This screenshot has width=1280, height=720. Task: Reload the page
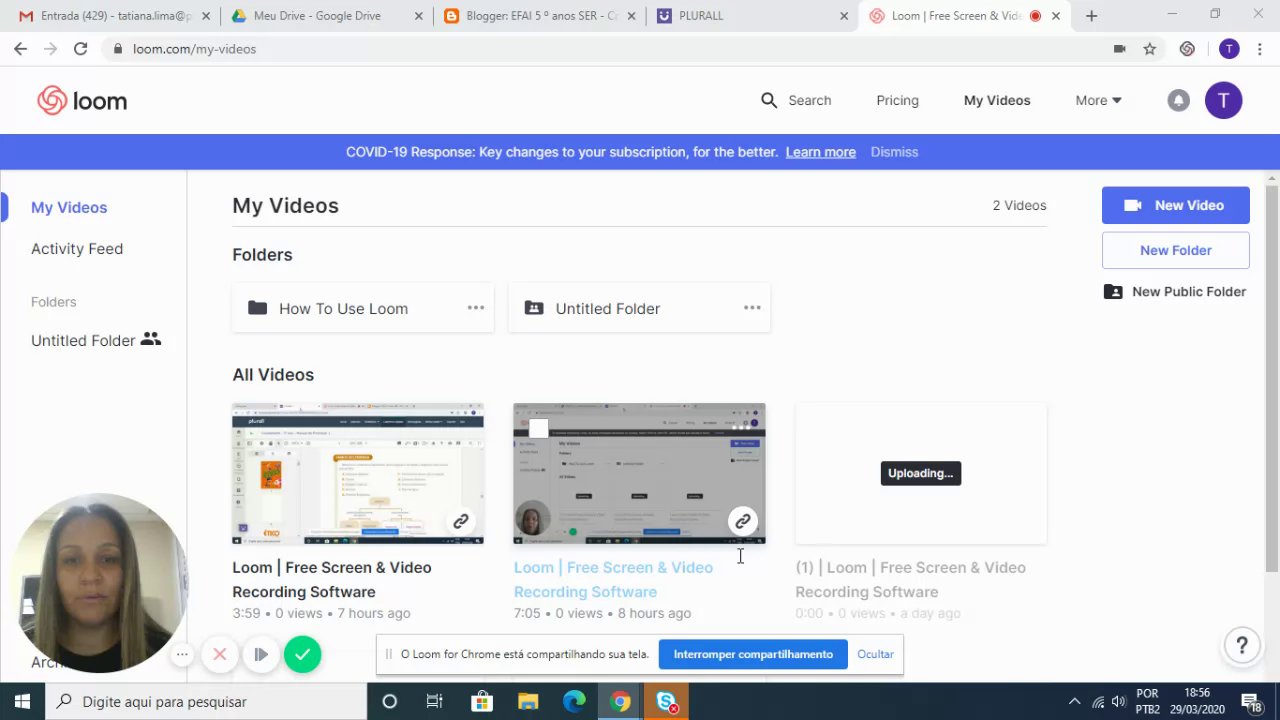(x=80, y=48)
